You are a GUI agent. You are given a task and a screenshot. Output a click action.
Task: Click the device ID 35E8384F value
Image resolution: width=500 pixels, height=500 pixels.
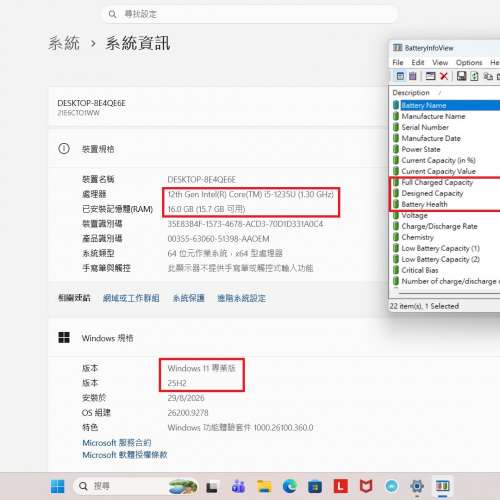pyautogui.click(x=245, y=224)
